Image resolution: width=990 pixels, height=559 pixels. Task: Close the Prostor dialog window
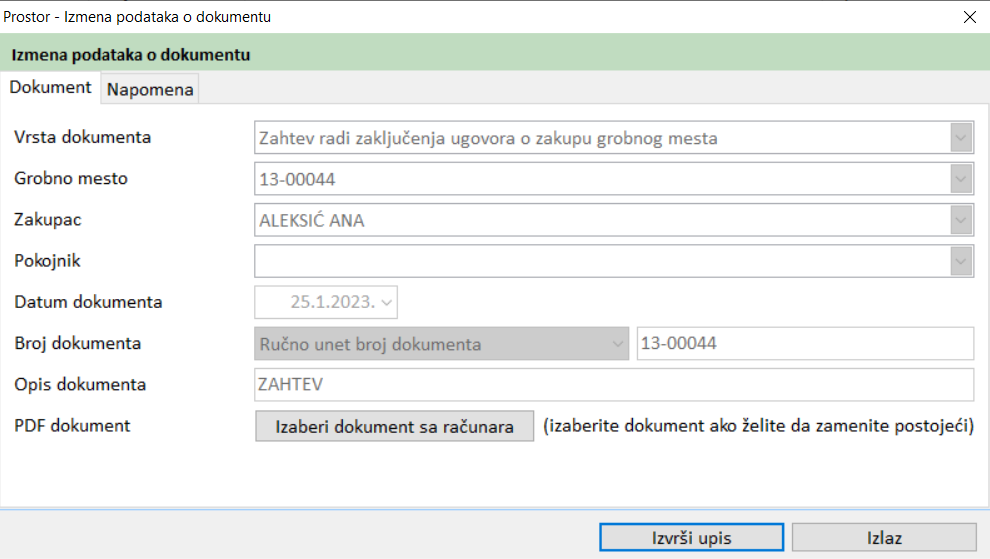[x=969, y=16]
